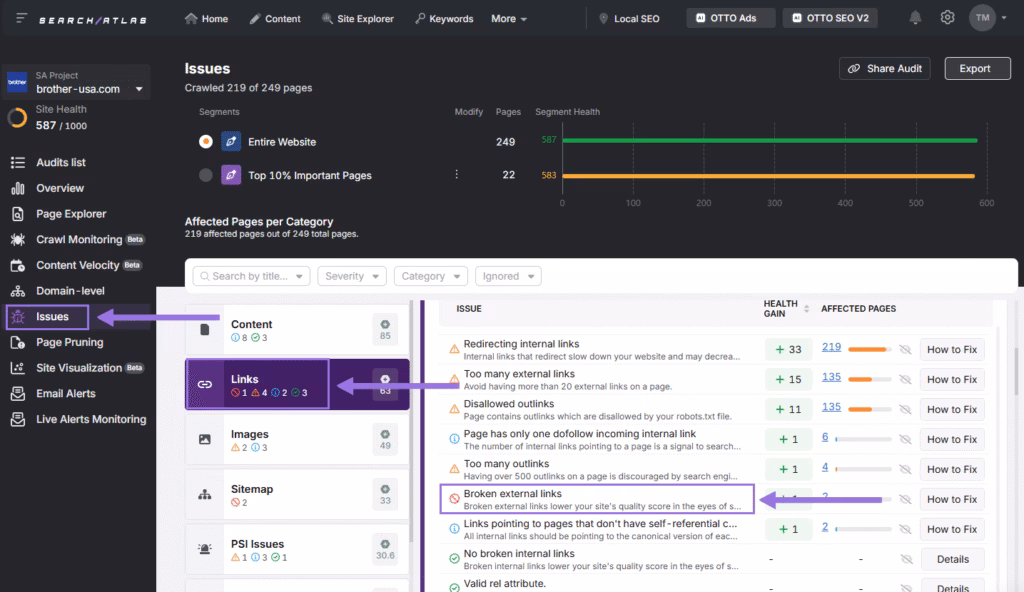Image resolution: width=1024 pixels, height=592 pixels.
Task: Click the hamburger menu icon top left
Action: click(x=20, y=17)
